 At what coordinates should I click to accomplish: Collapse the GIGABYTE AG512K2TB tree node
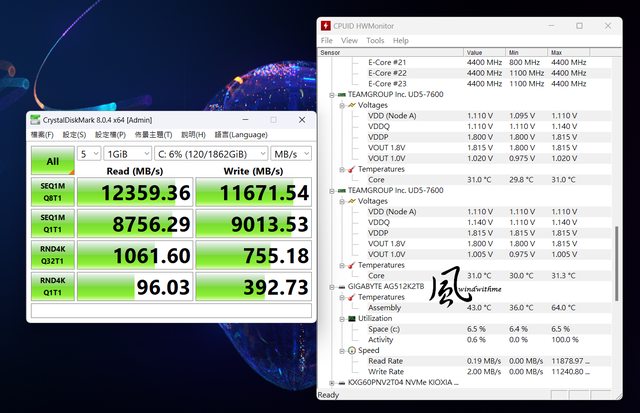pyautogui.click(x=332, y=286)
